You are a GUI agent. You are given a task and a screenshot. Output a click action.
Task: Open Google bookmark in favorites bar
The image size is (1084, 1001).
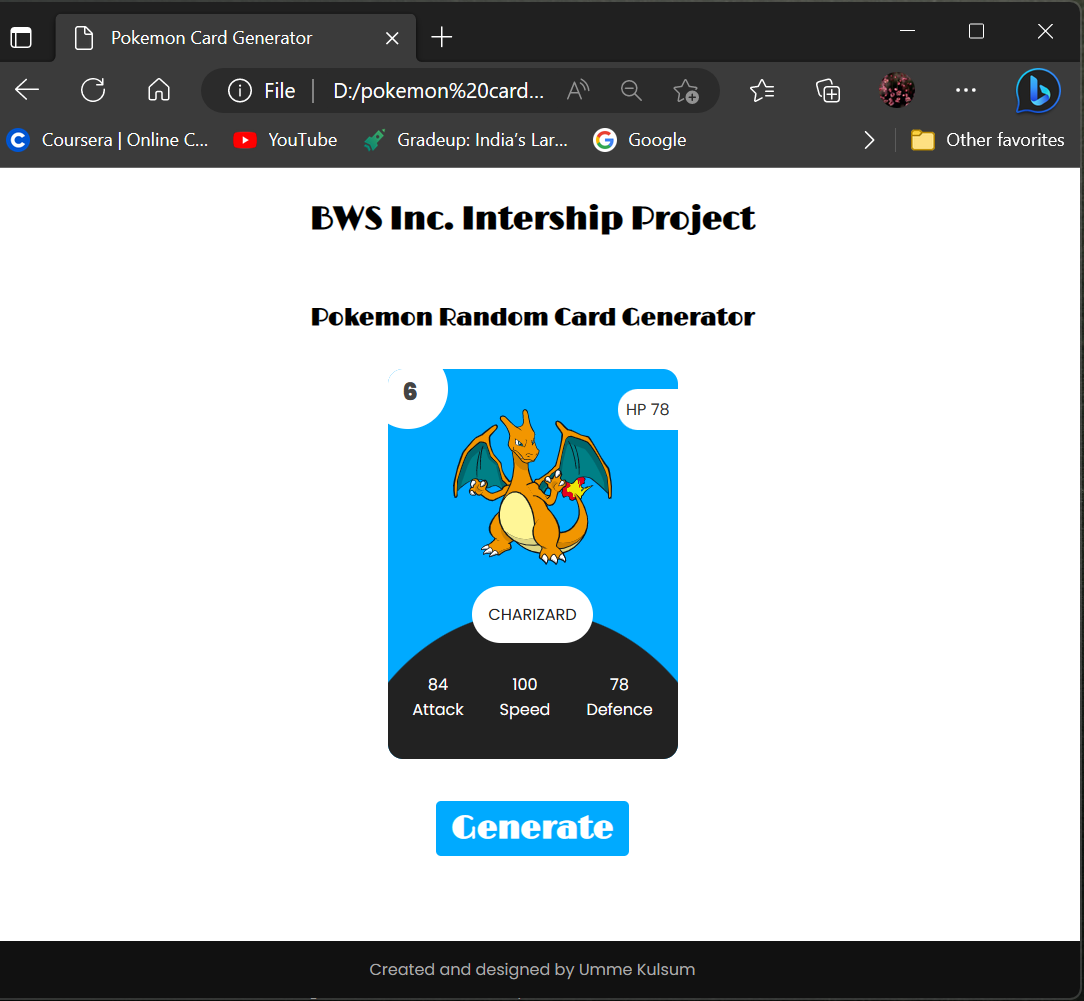pyautogui.click(x=639, y=140)
